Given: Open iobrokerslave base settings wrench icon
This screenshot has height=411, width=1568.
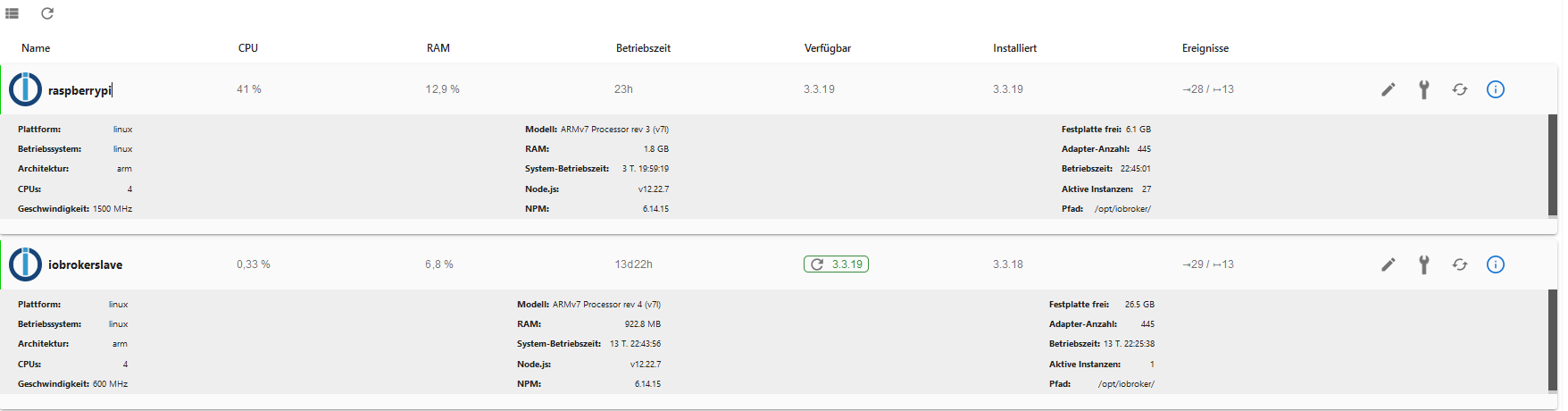Looking at the screenshot, I should click(x=1424, y=264).
